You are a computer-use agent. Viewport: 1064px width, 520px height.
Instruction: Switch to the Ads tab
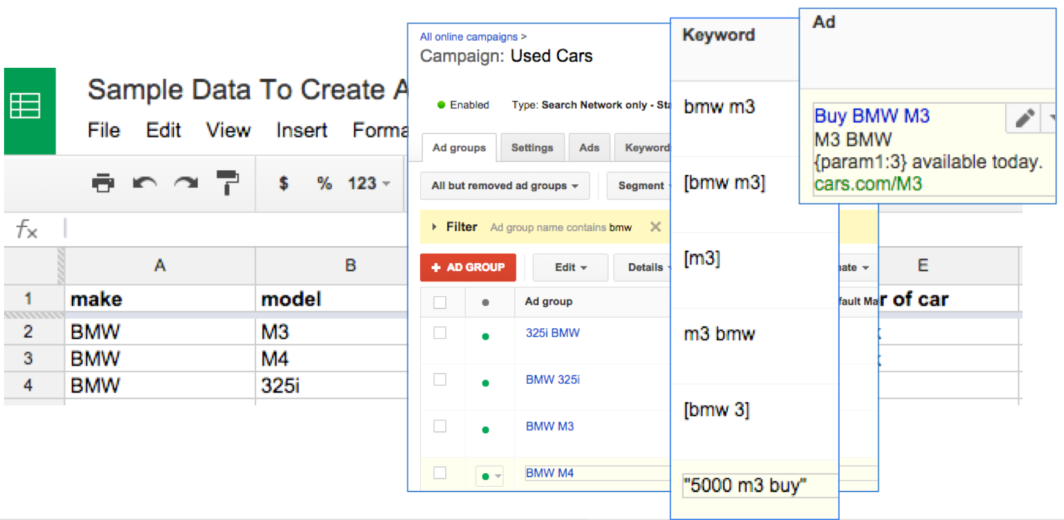(590, 147)
